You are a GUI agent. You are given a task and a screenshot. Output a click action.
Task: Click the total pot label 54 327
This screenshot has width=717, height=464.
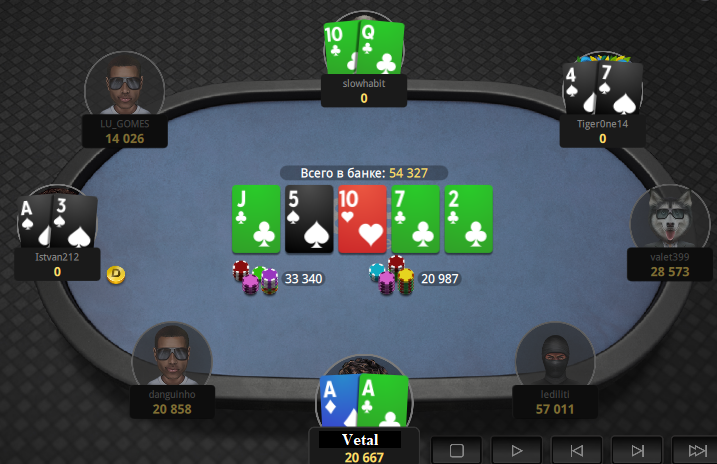364,173
